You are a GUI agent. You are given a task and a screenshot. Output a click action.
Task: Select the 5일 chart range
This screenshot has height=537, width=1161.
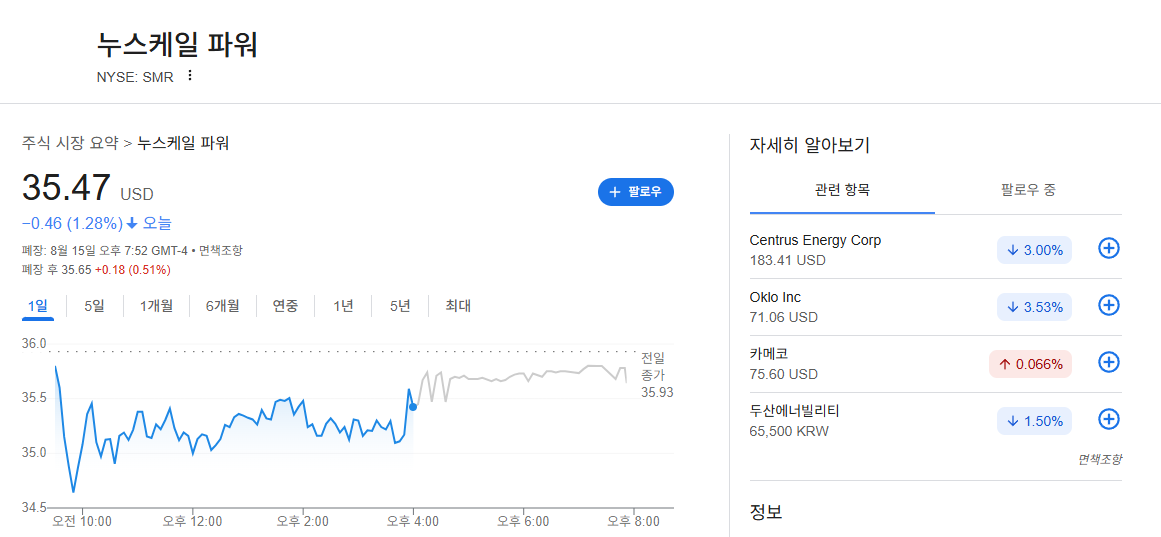coord(95,305)
